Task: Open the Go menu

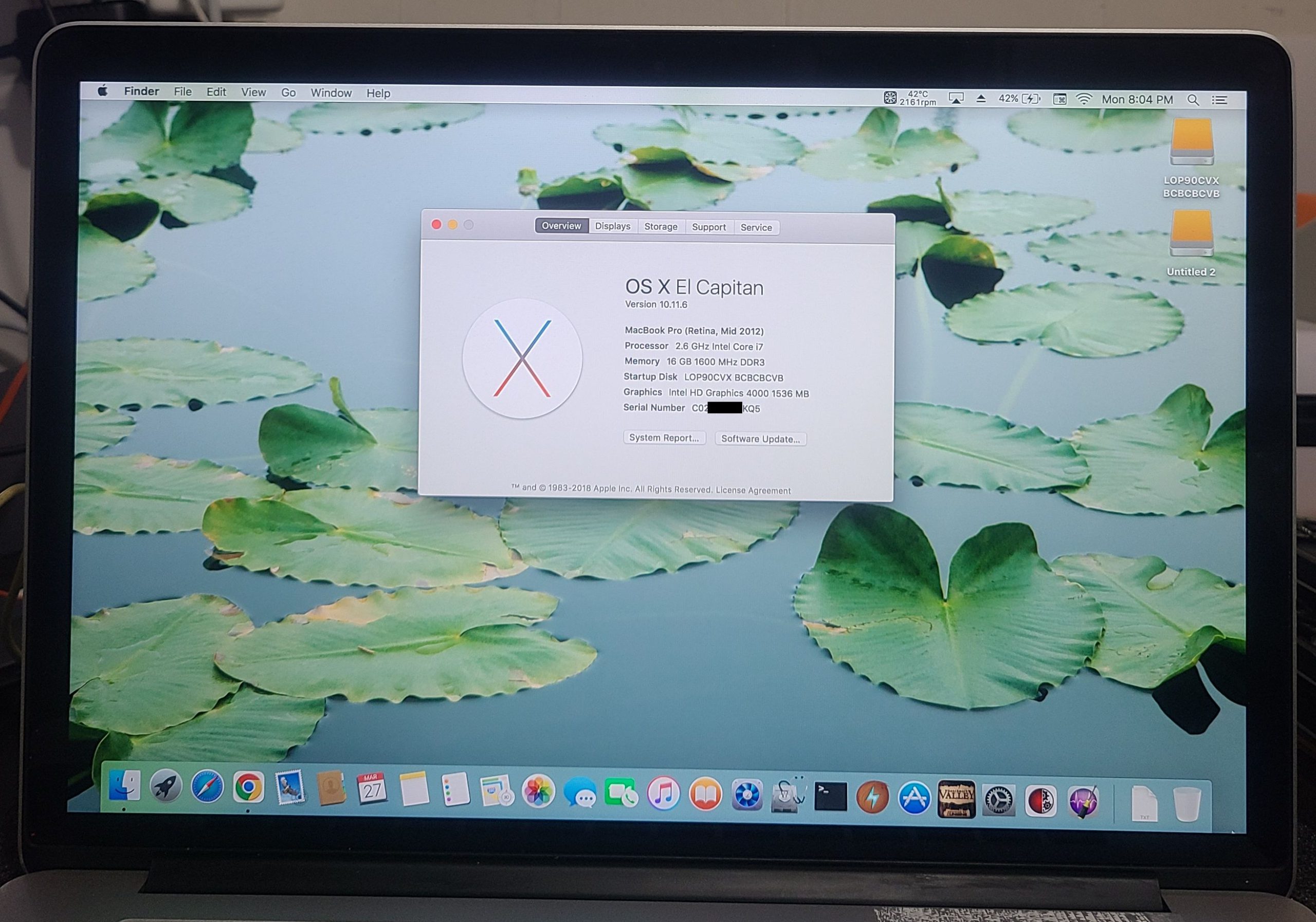Action: click(288, 93)
